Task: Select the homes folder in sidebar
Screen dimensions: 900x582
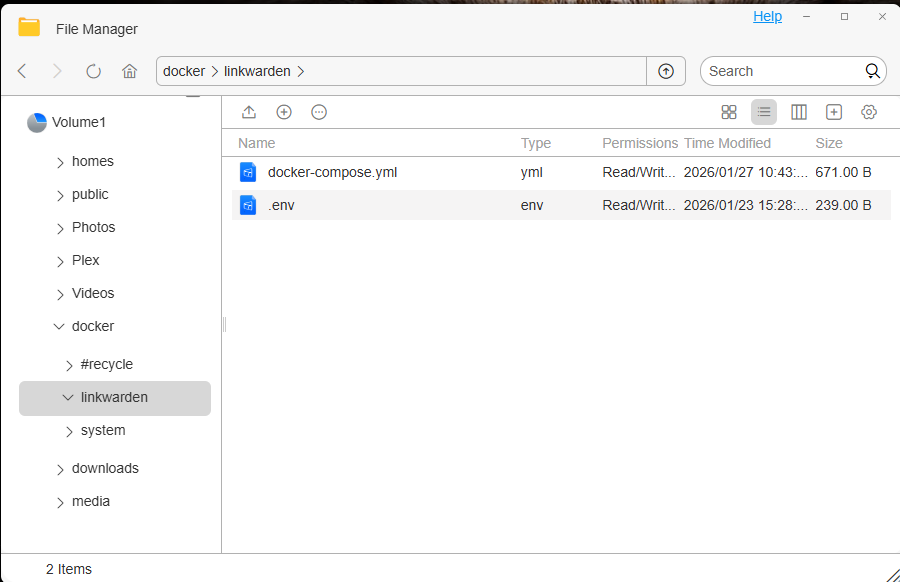Action: click(x=92, y=161)
